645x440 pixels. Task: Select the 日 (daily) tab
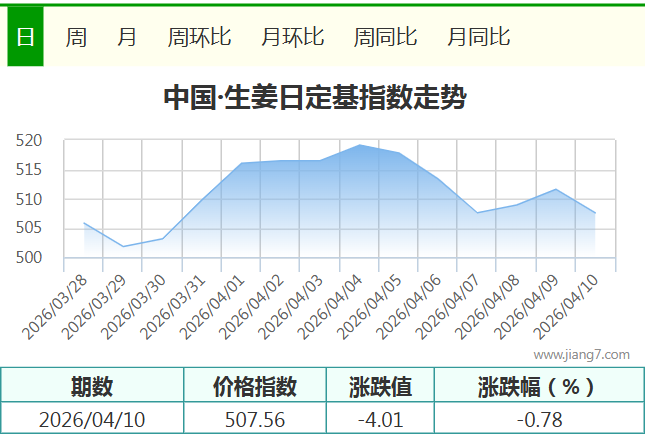coord(25,37)
